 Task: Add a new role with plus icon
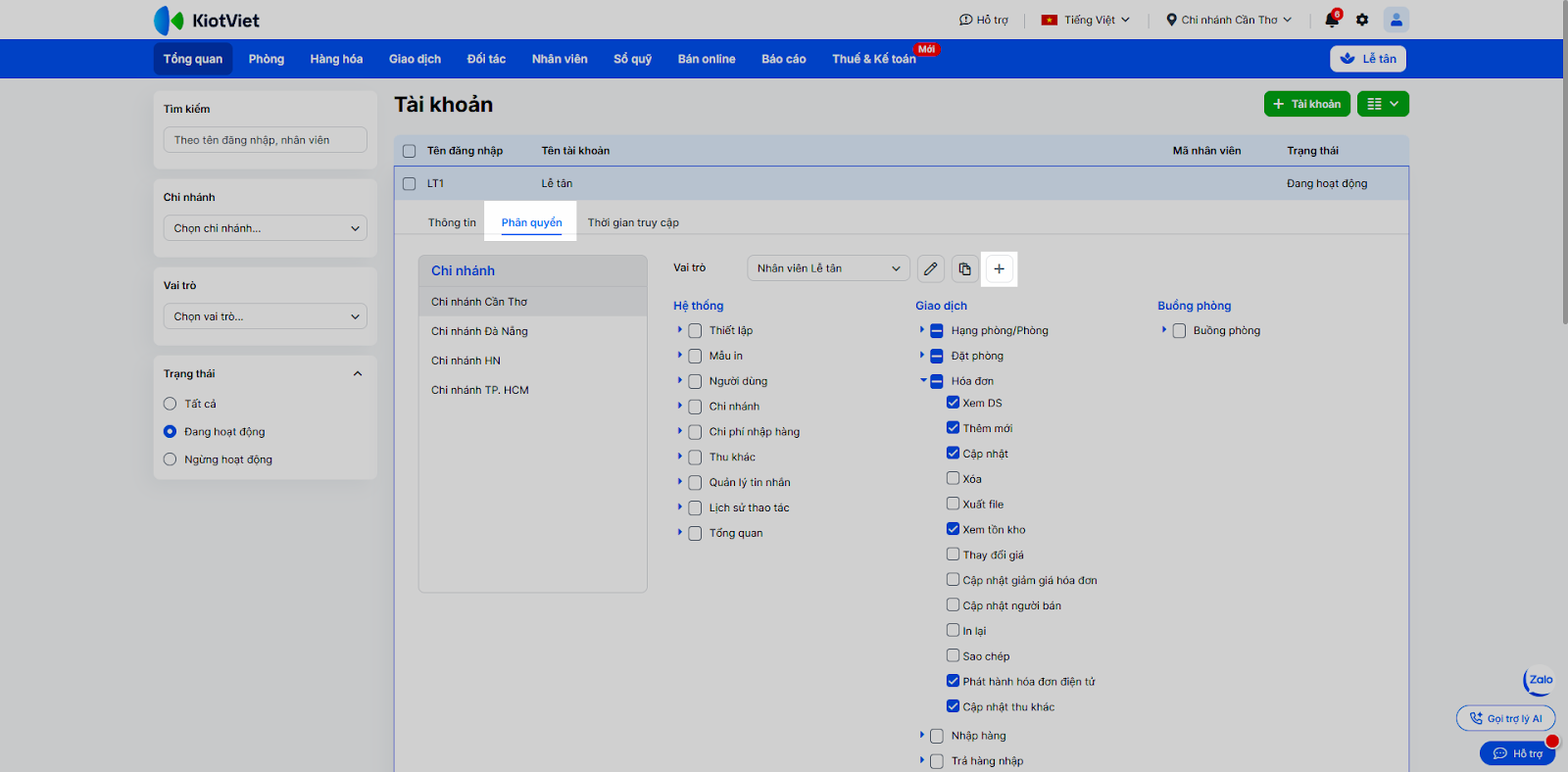click(x=1000, y=268)
